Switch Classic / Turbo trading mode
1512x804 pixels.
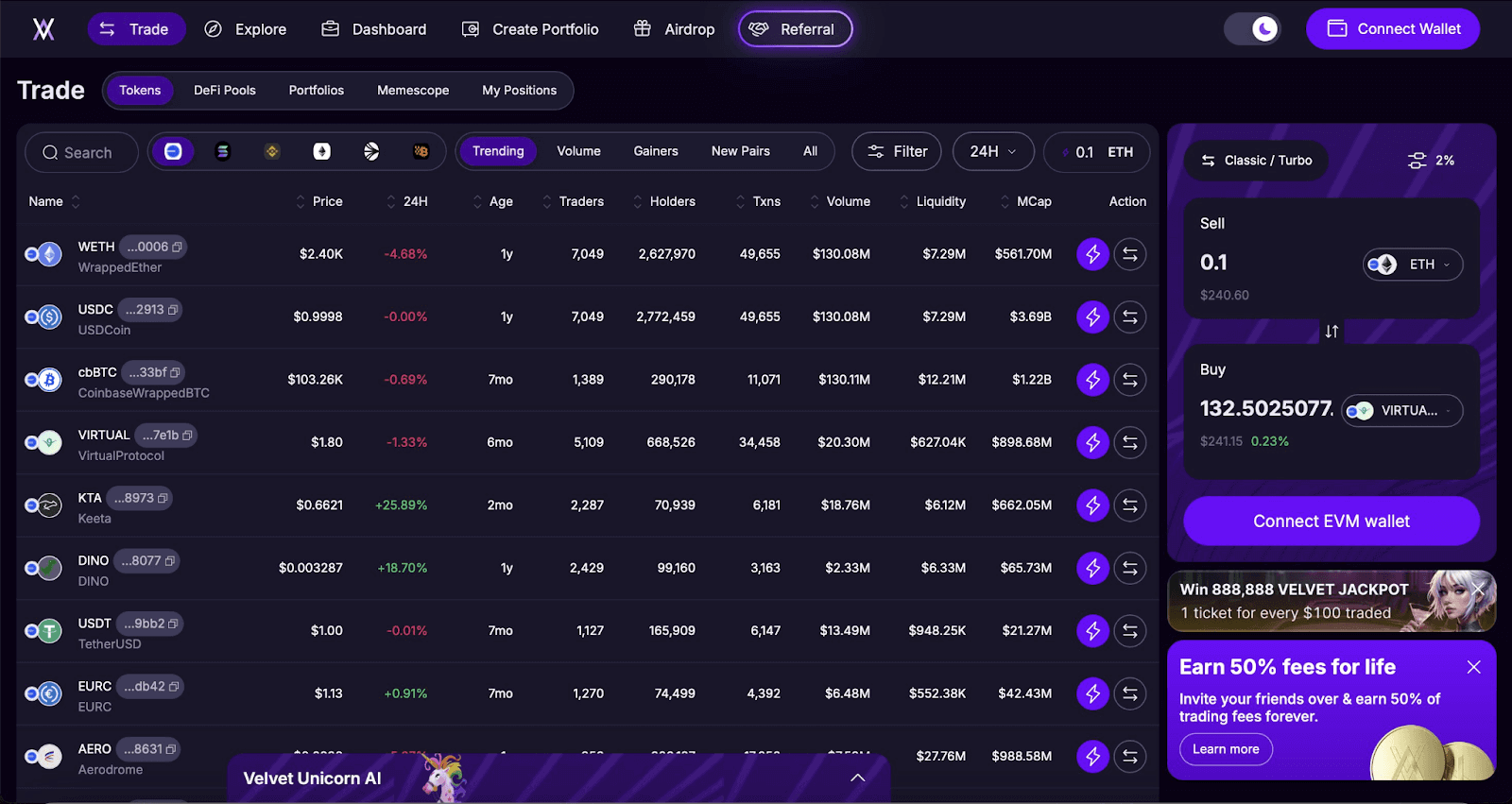[1256, 161]
